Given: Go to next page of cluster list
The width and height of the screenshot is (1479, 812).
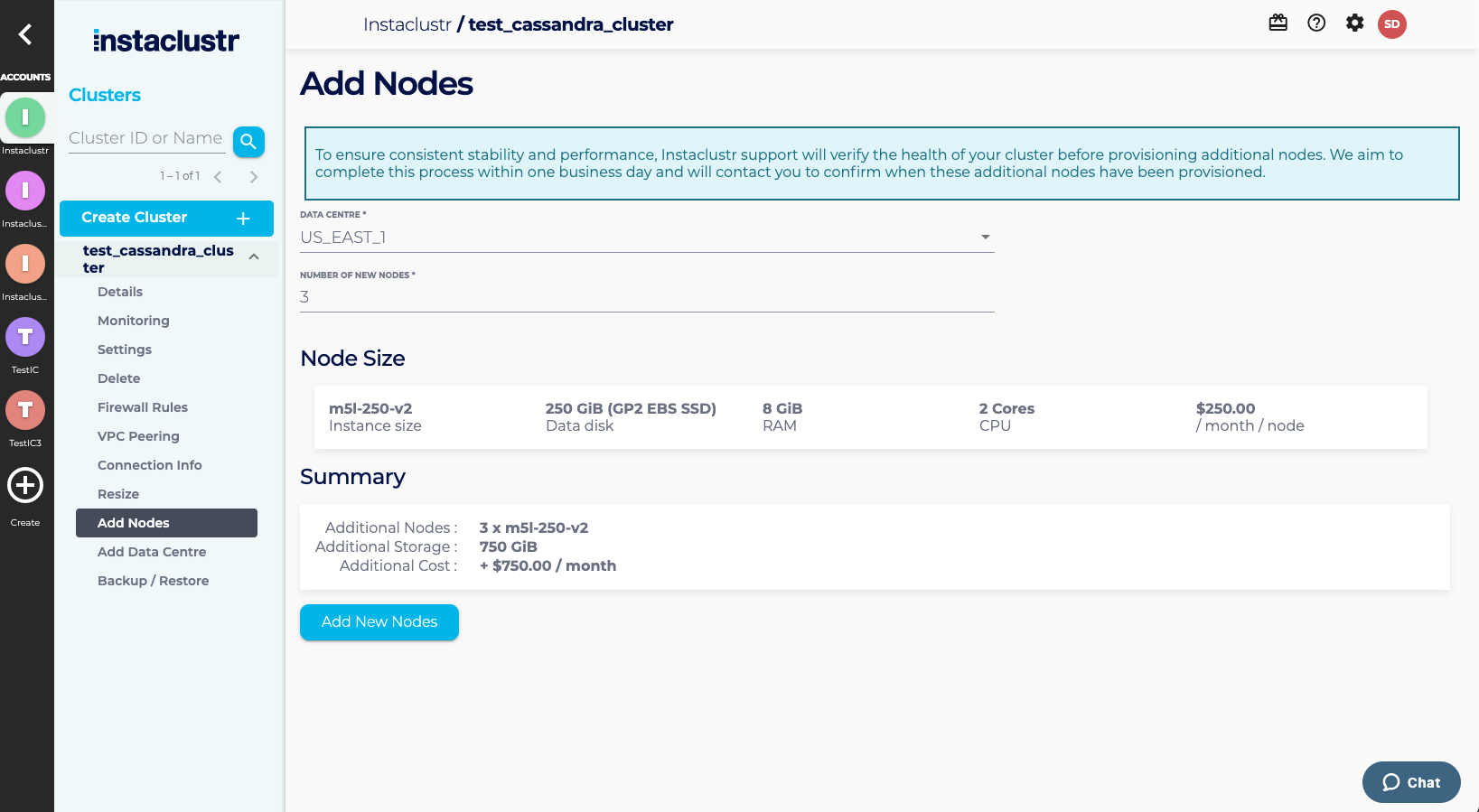Looking at the screenshot, I should point(254,177).
